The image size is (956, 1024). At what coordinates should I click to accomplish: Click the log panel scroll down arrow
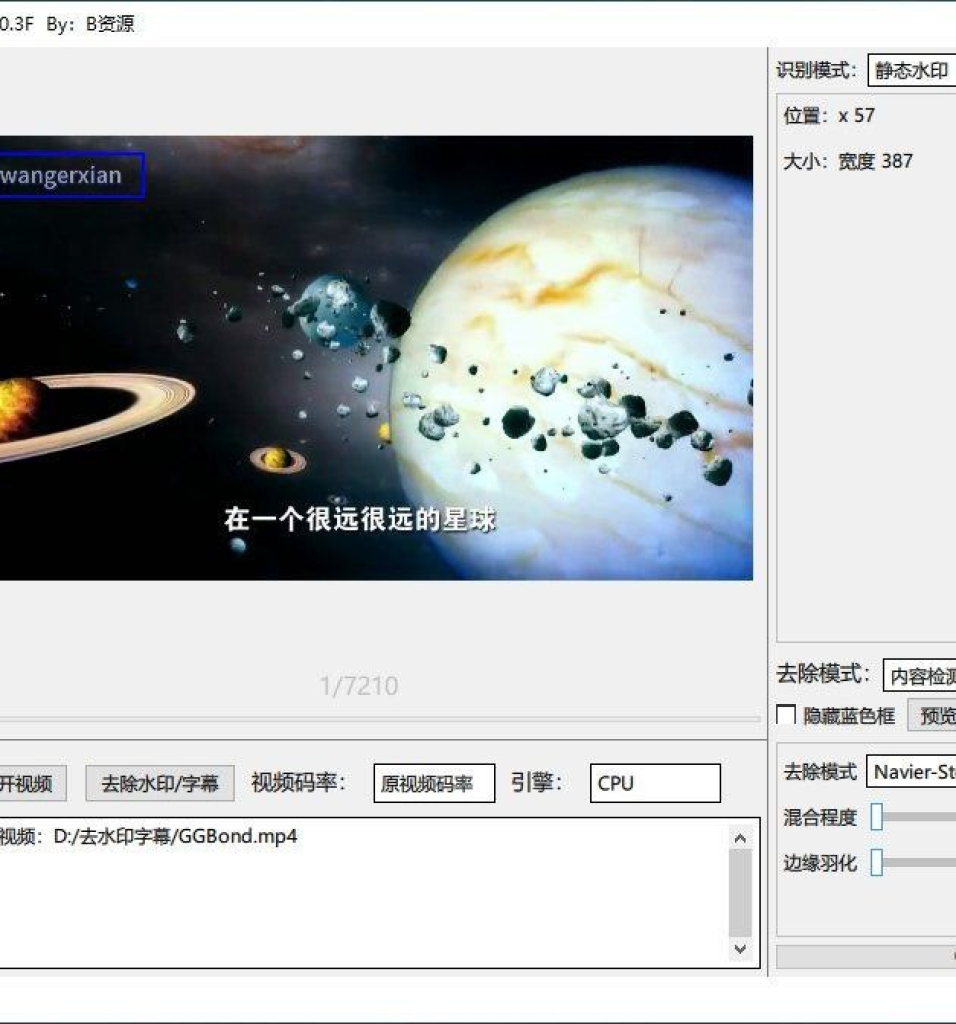(x=740, y=949)
